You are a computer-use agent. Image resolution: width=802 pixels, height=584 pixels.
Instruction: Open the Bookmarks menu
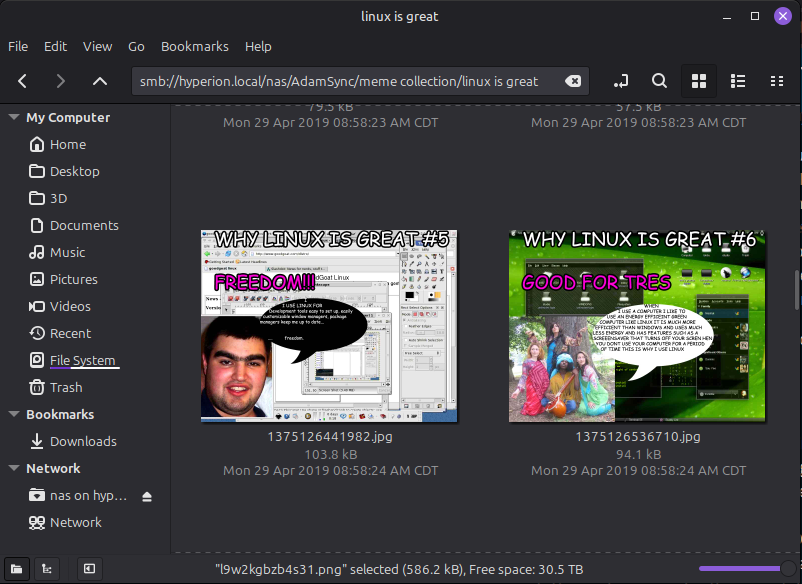pyautogui.click(x=194, y=46)
